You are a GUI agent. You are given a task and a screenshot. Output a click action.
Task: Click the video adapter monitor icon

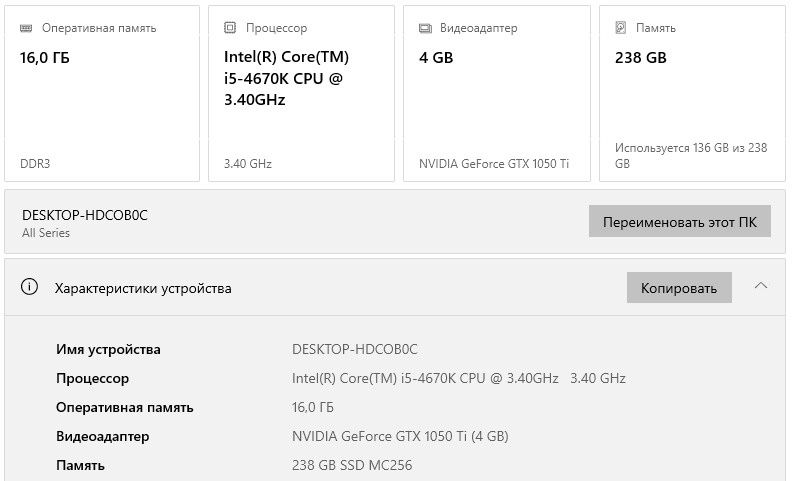425,29
